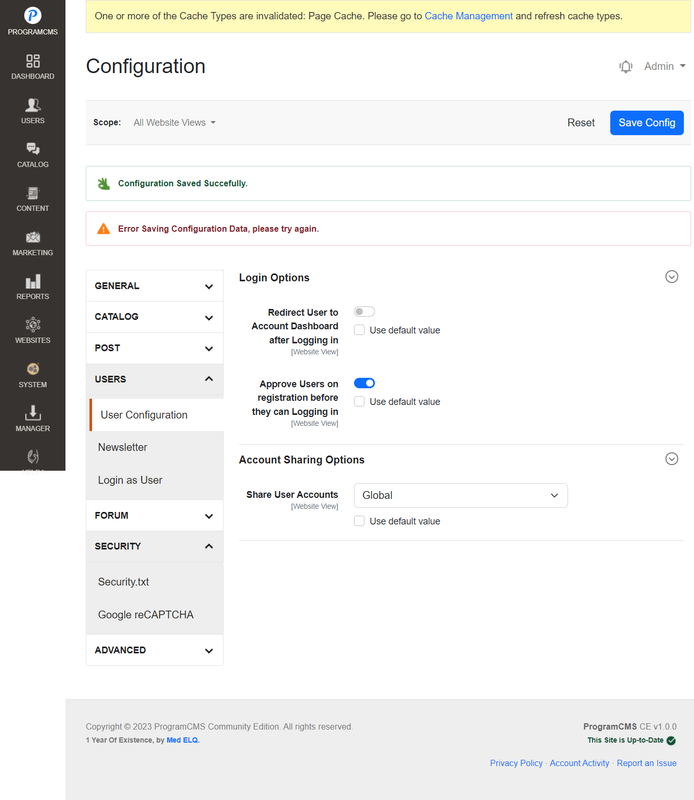The image size is (694, 800).
Task: Click the Reset button
Action: pyautogui.click(x=581, y=123)
